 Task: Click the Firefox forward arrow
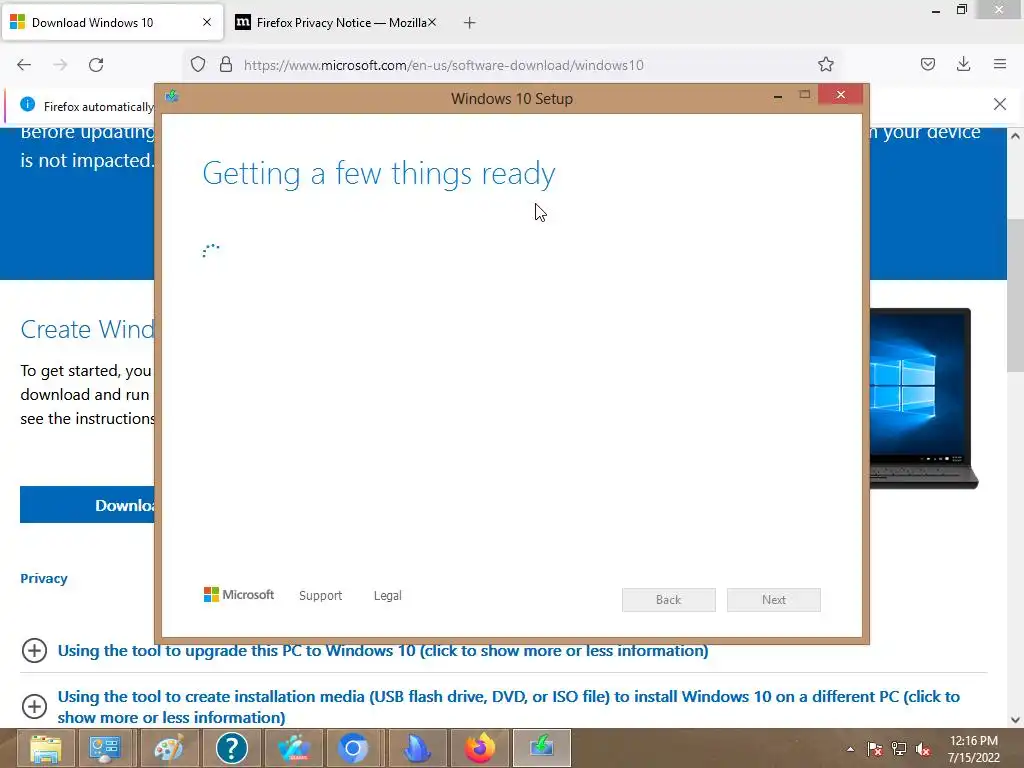[x=60, y=65]
